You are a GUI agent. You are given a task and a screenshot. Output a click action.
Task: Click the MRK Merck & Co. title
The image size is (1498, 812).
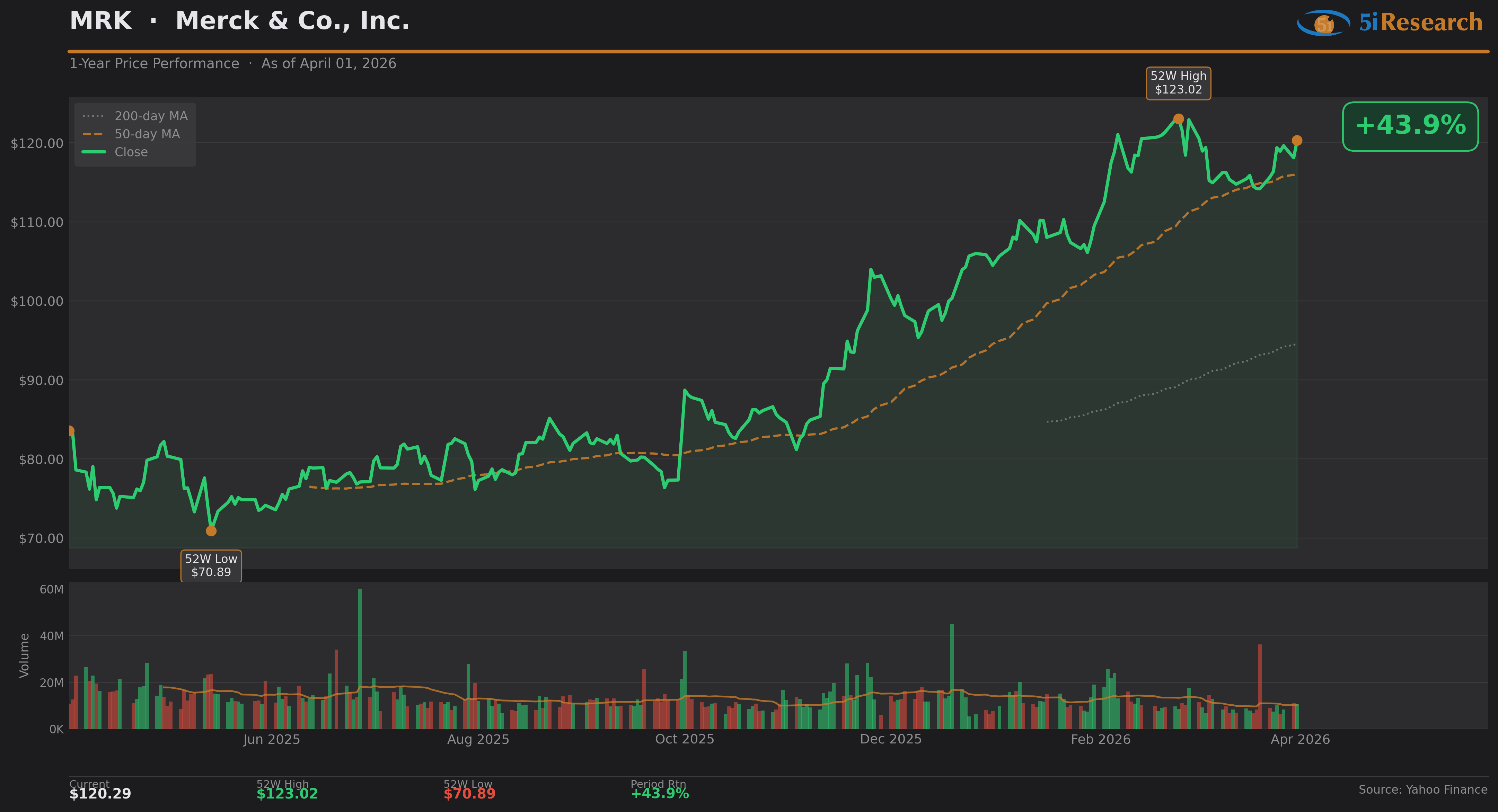click(x=239, y=21)
